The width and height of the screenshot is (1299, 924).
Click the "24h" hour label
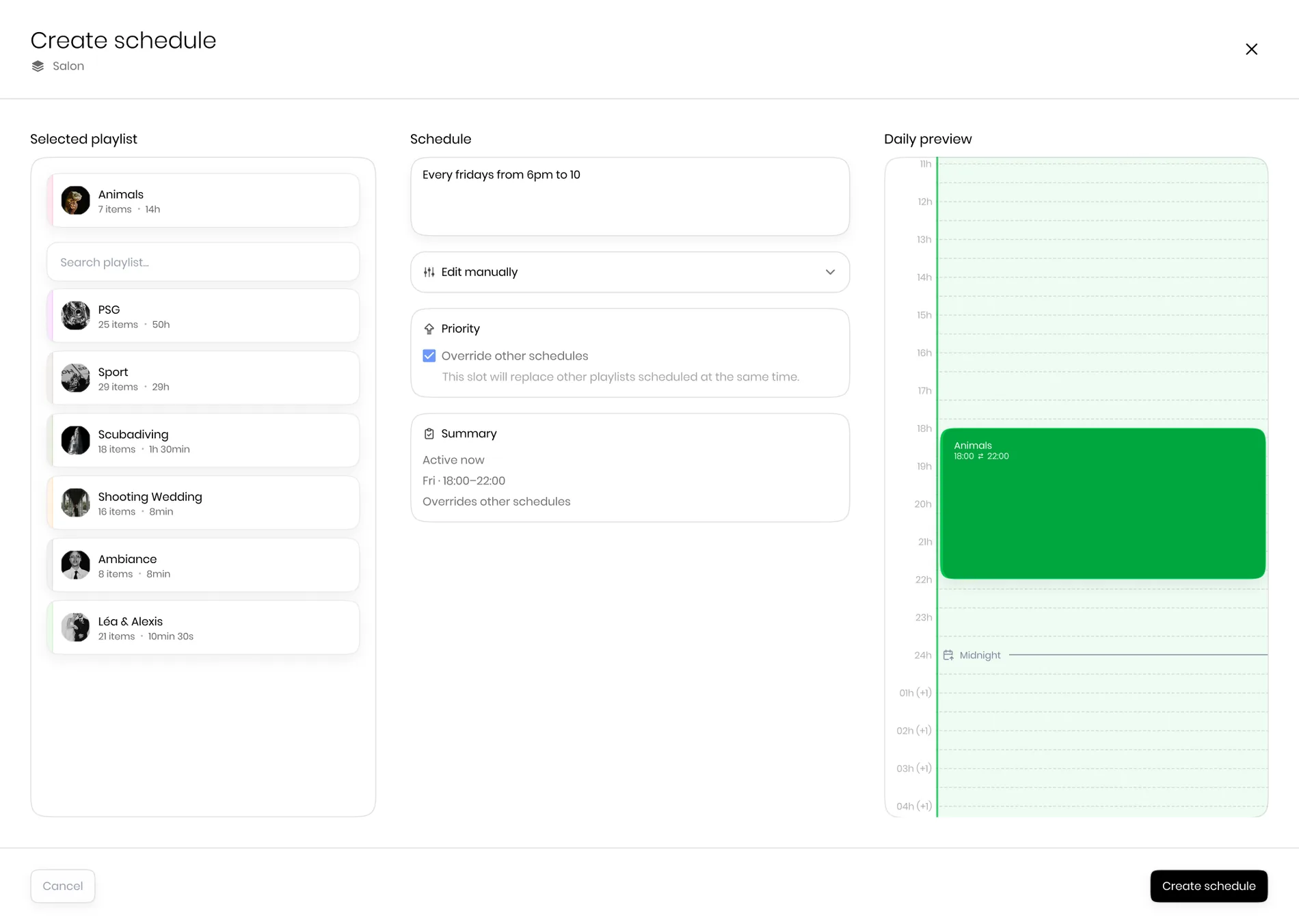coord(923,655)
